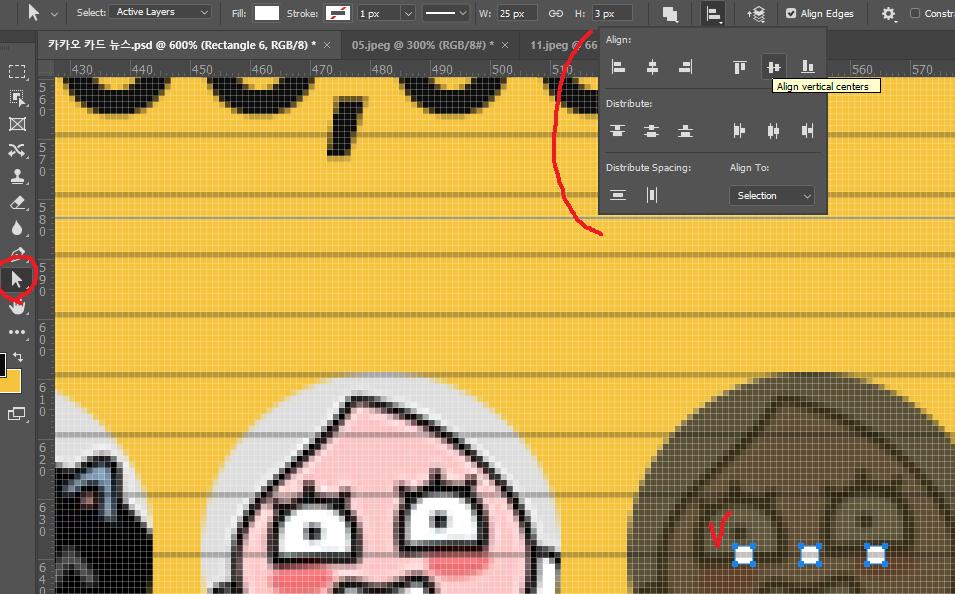955x594 pixels.
Task: Switch to the 05.jpeg document tab
Action: [423, 45]
